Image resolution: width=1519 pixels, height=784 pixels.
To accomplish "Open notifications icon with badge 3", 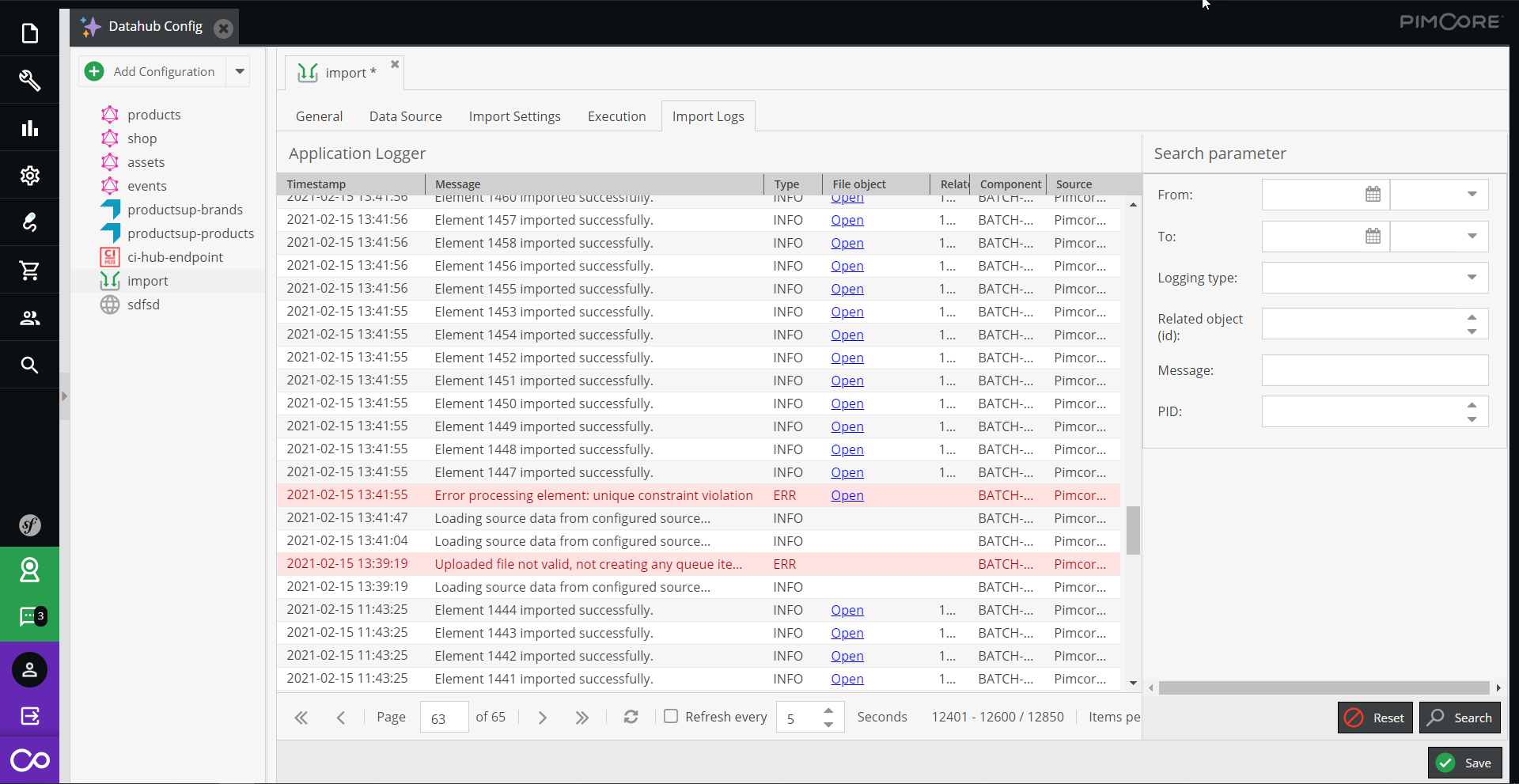I will pyautogui.click(x=29, y=616).
